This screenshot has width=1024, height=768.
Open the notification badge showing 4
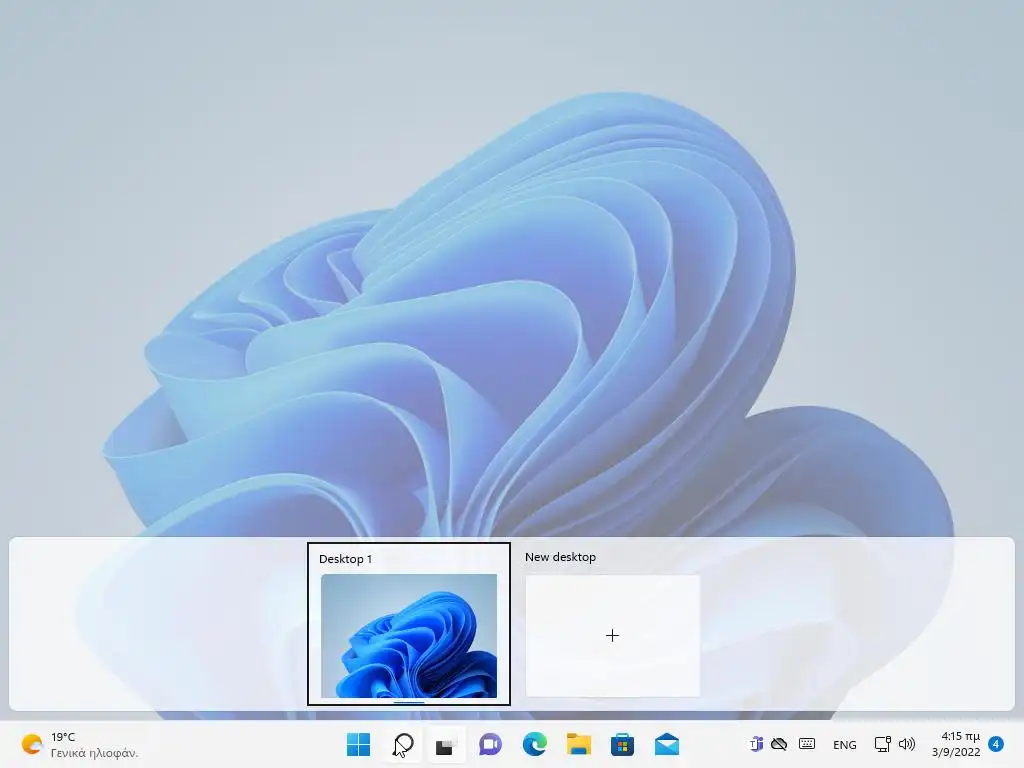click(996, 744)
